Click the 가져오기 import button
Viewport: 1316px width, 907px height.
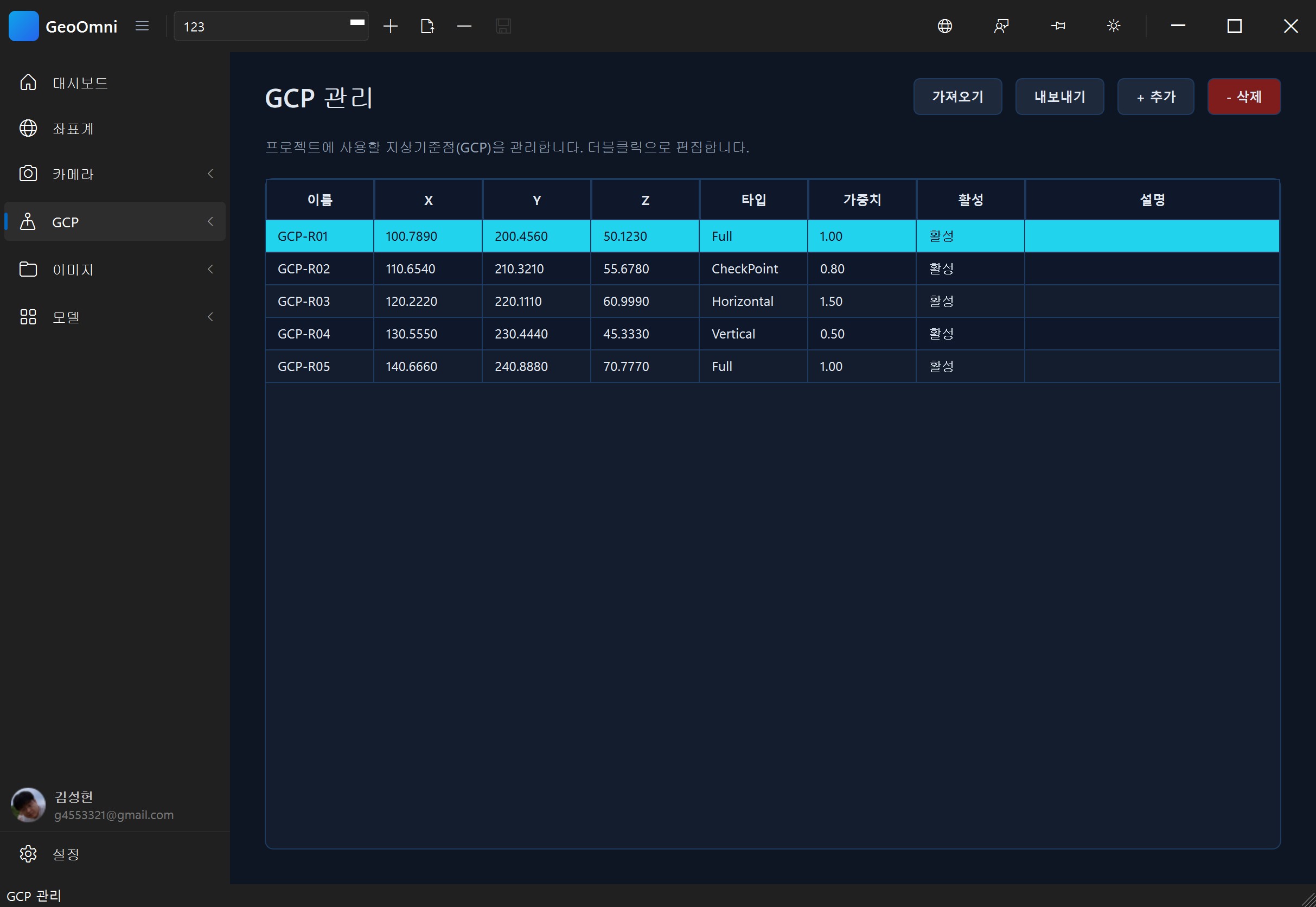(x=957, y=97)
